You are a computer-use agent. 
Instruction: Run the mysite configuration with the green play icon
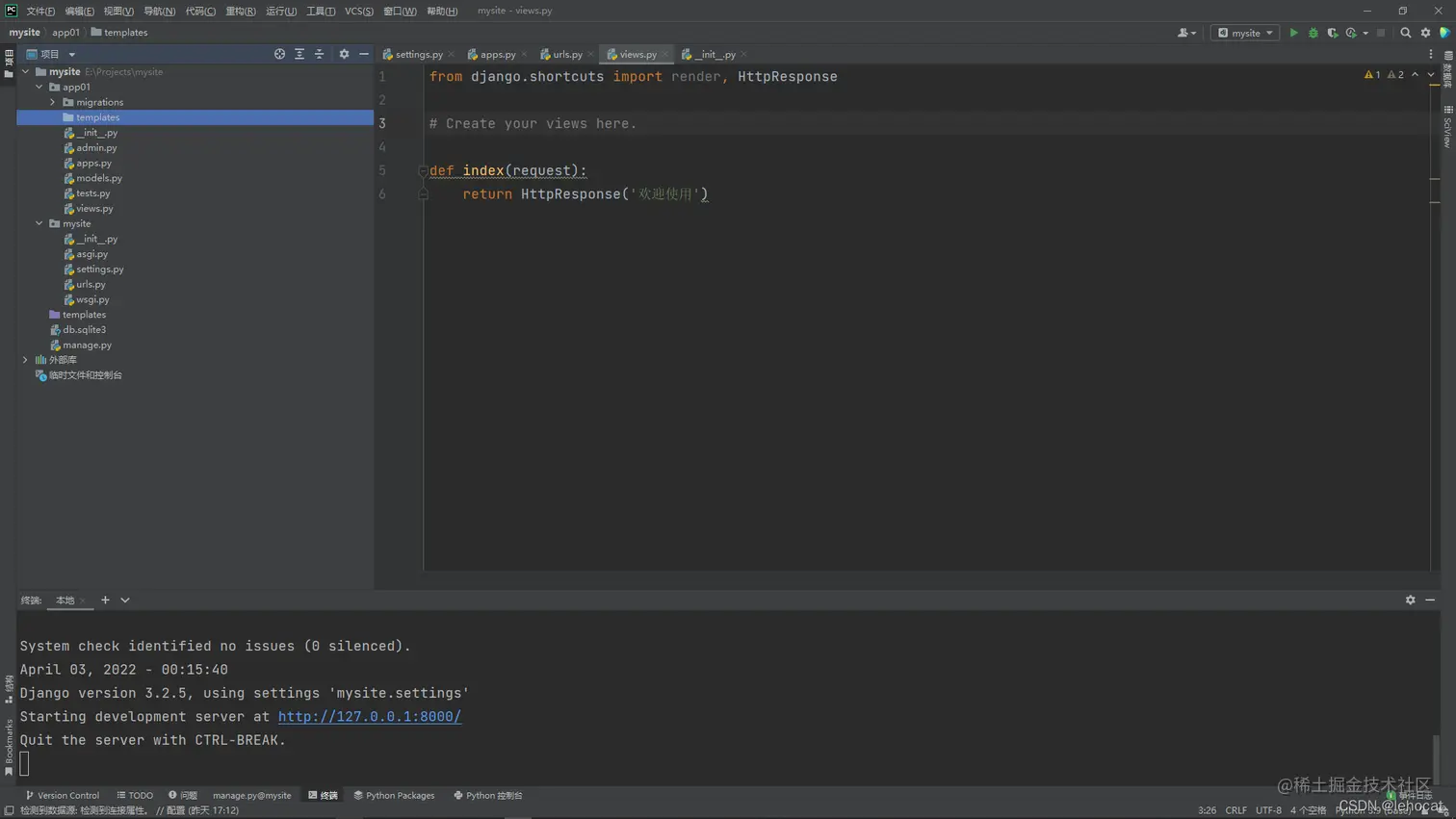coord(1293,33)
